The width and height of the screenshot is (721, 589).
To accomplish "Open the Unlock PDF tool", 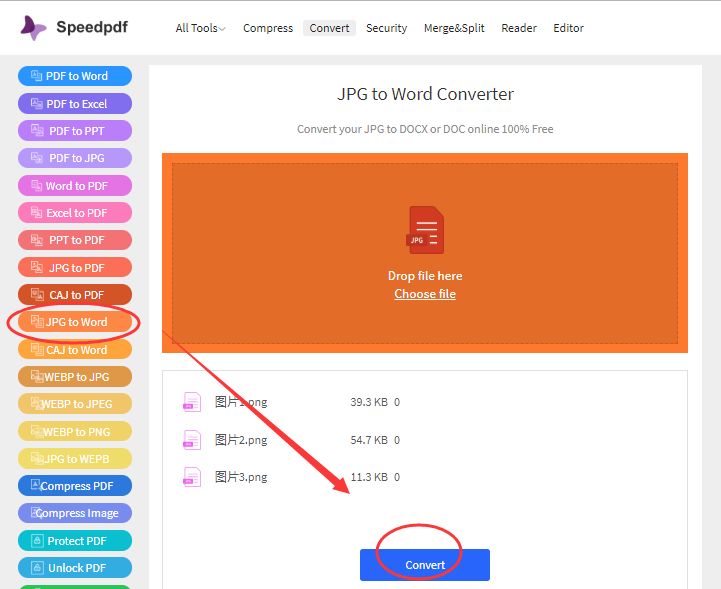I will pos(75,567).
